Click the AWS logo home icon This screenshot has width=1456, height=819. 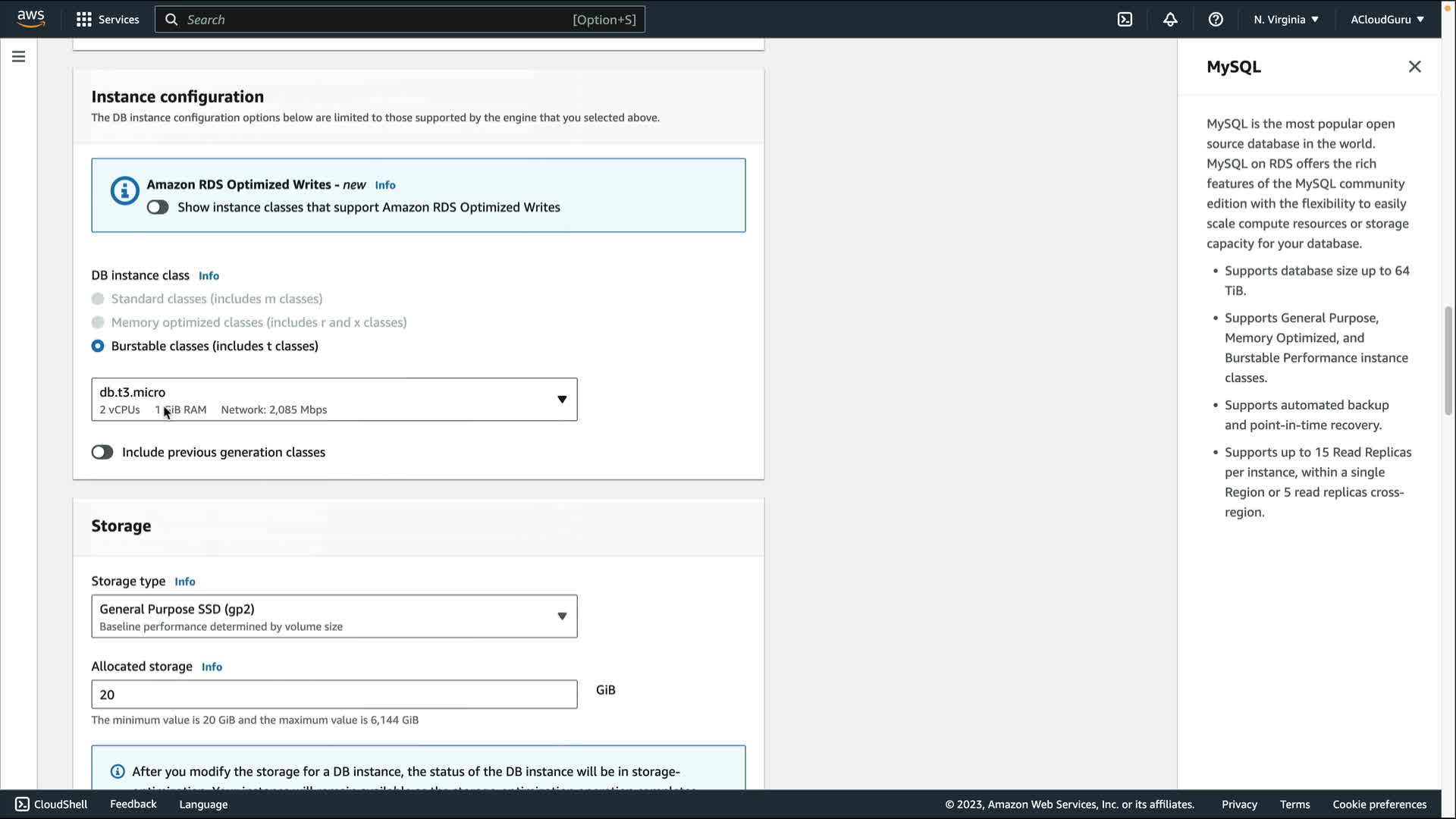(30, 18)
